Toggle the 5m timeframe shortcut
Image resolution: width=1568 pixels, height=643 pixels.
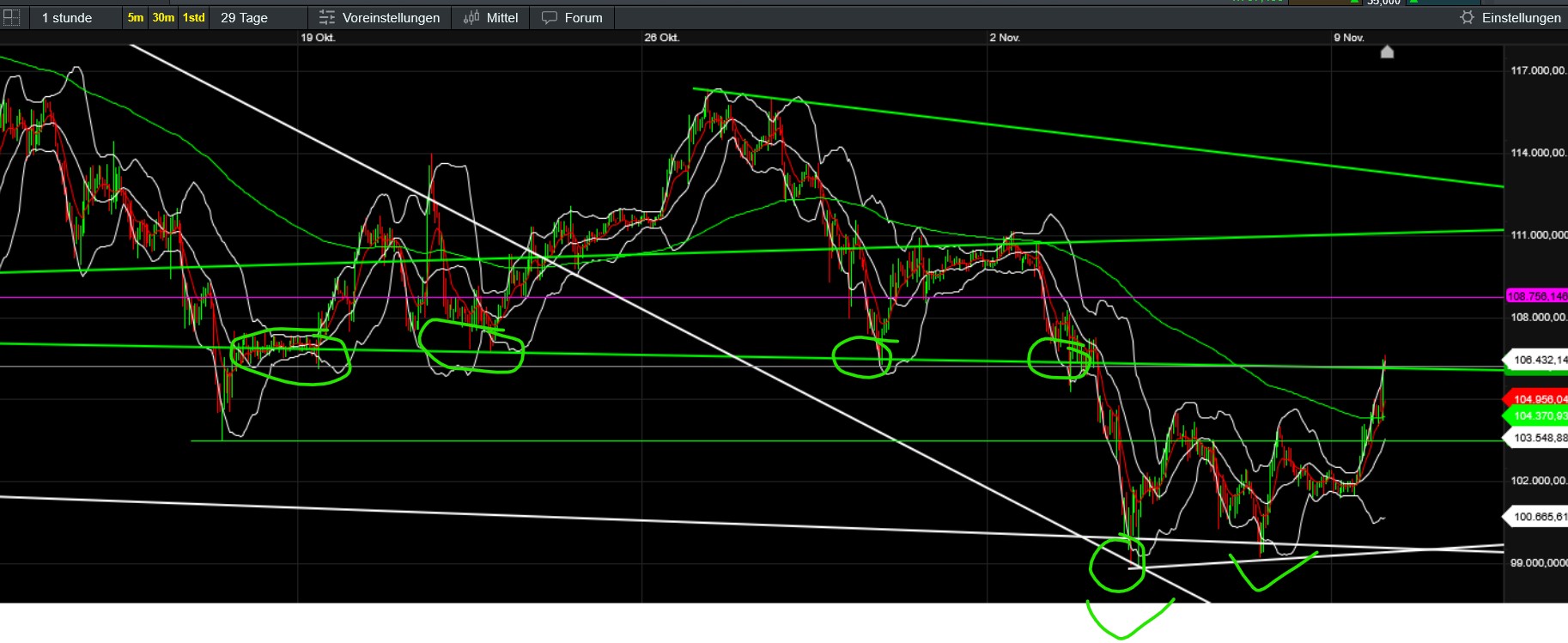point(136,17)
